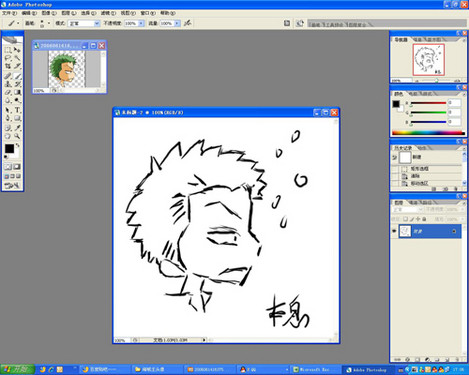Expand the opacity 100% dropdown arrow
This screenshot has height=375, width=469.
click(x=141, y=23)
